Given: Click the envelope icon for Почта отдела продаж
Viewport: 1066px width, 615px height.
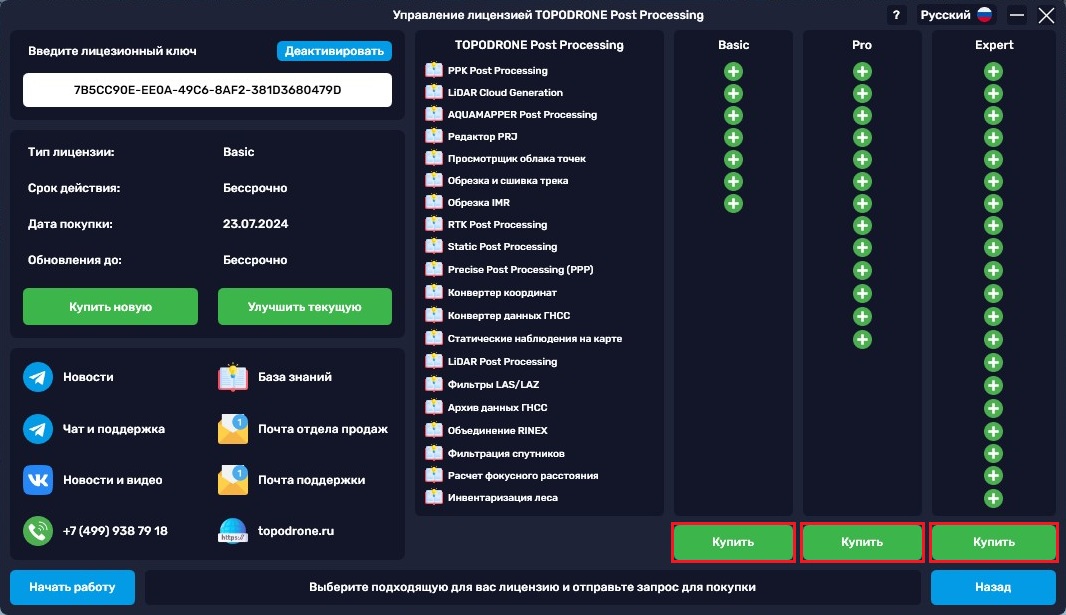Looking at the screenshot, I should (233, 429).
